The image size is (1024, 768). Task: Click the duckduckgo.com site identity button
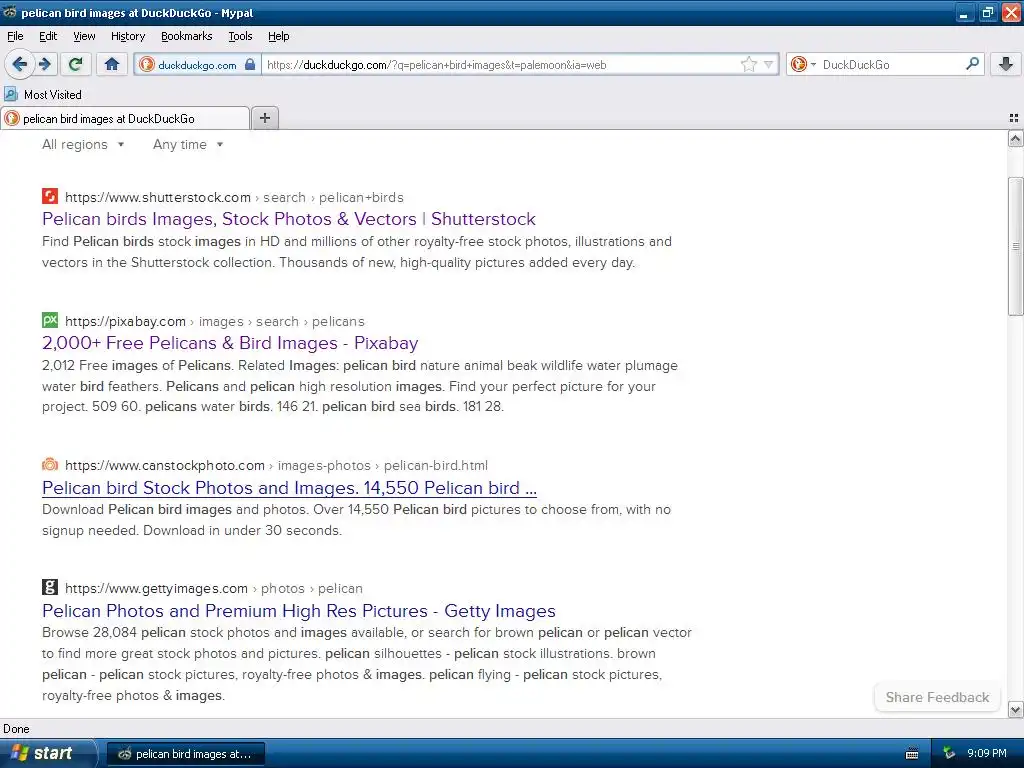coord(197,65)
